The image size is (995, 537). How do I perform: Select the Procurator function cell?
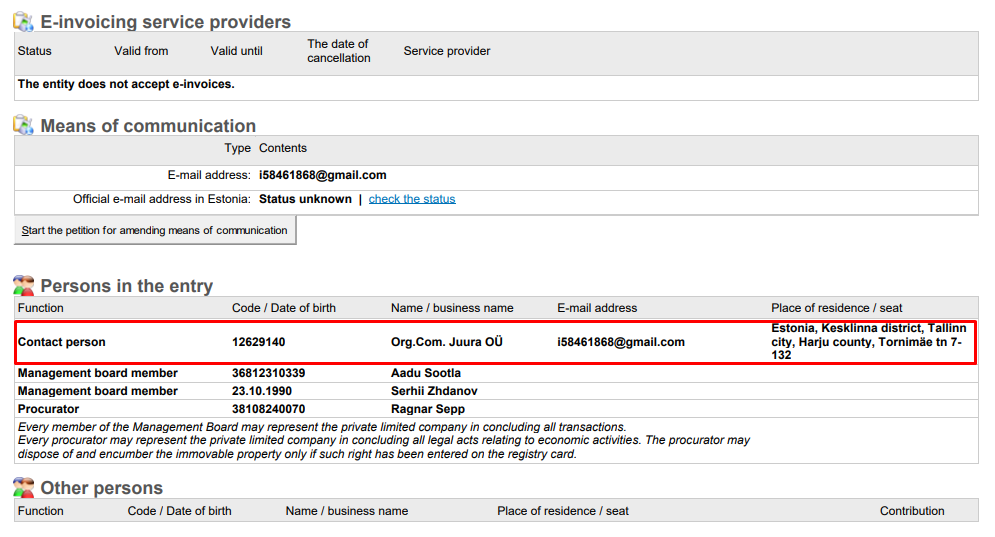(x=48, y=409)
